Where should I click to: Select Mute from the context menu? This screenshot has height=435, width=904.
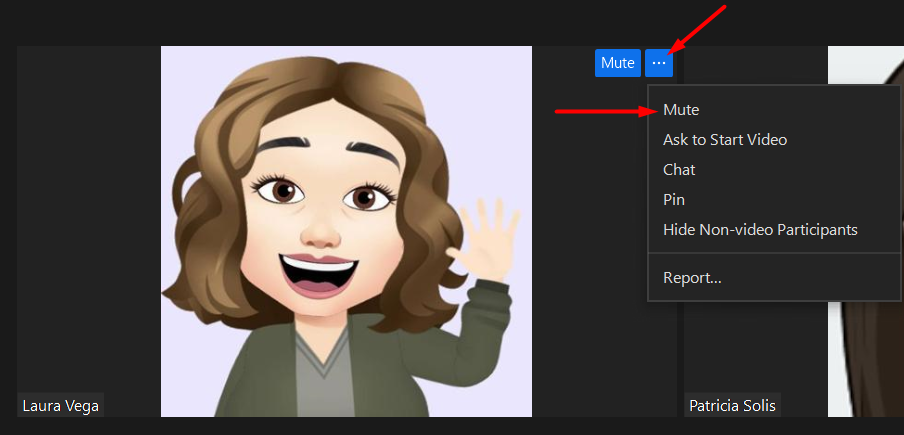tap(774, 109)
